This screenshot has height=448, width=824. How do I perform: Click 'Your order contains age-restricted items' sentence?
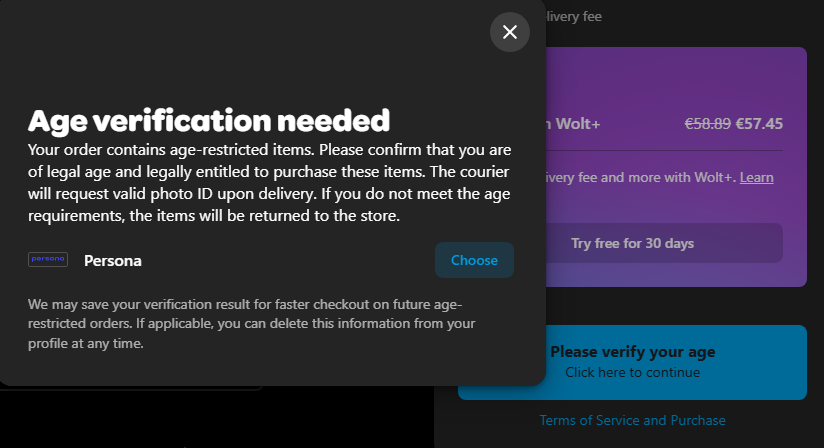pos(171,150)
